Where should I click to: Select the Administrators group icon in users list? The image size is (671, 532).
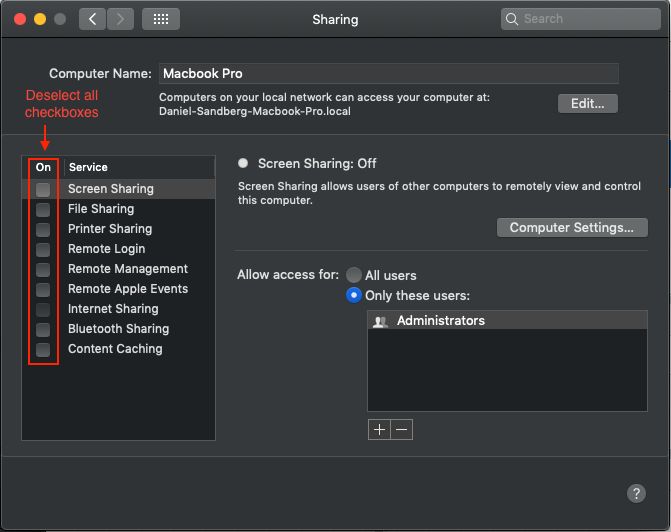click(380, 321)
